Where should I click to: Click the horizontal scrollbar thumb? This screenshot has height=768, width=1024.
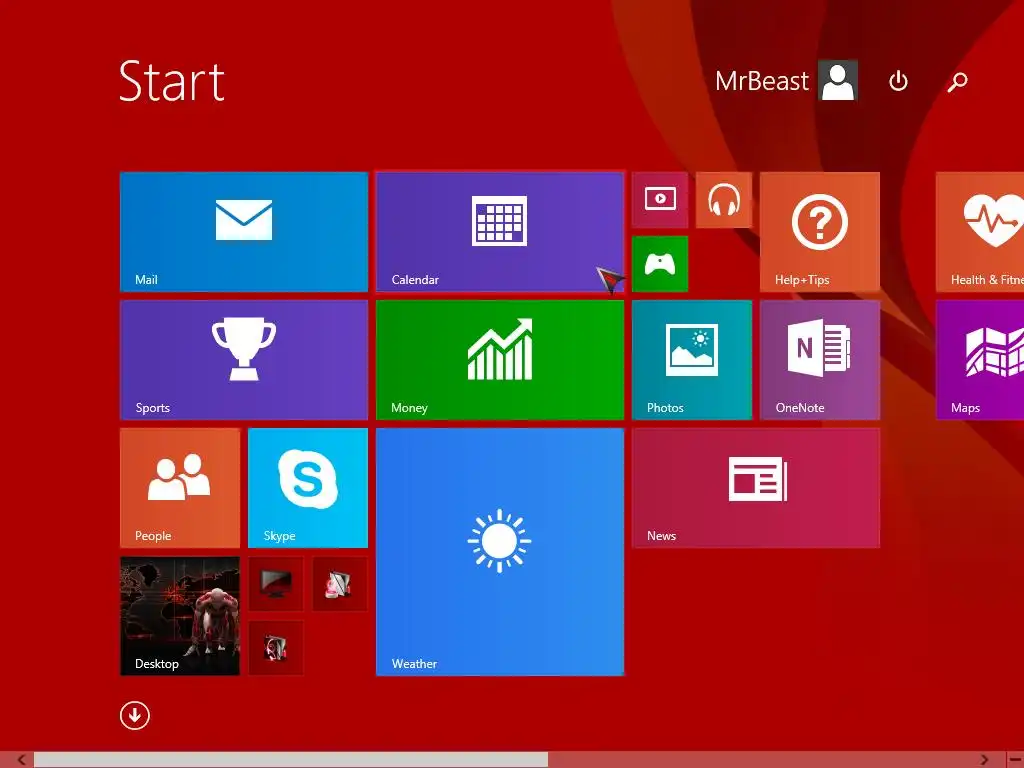[x=291, y=760]
